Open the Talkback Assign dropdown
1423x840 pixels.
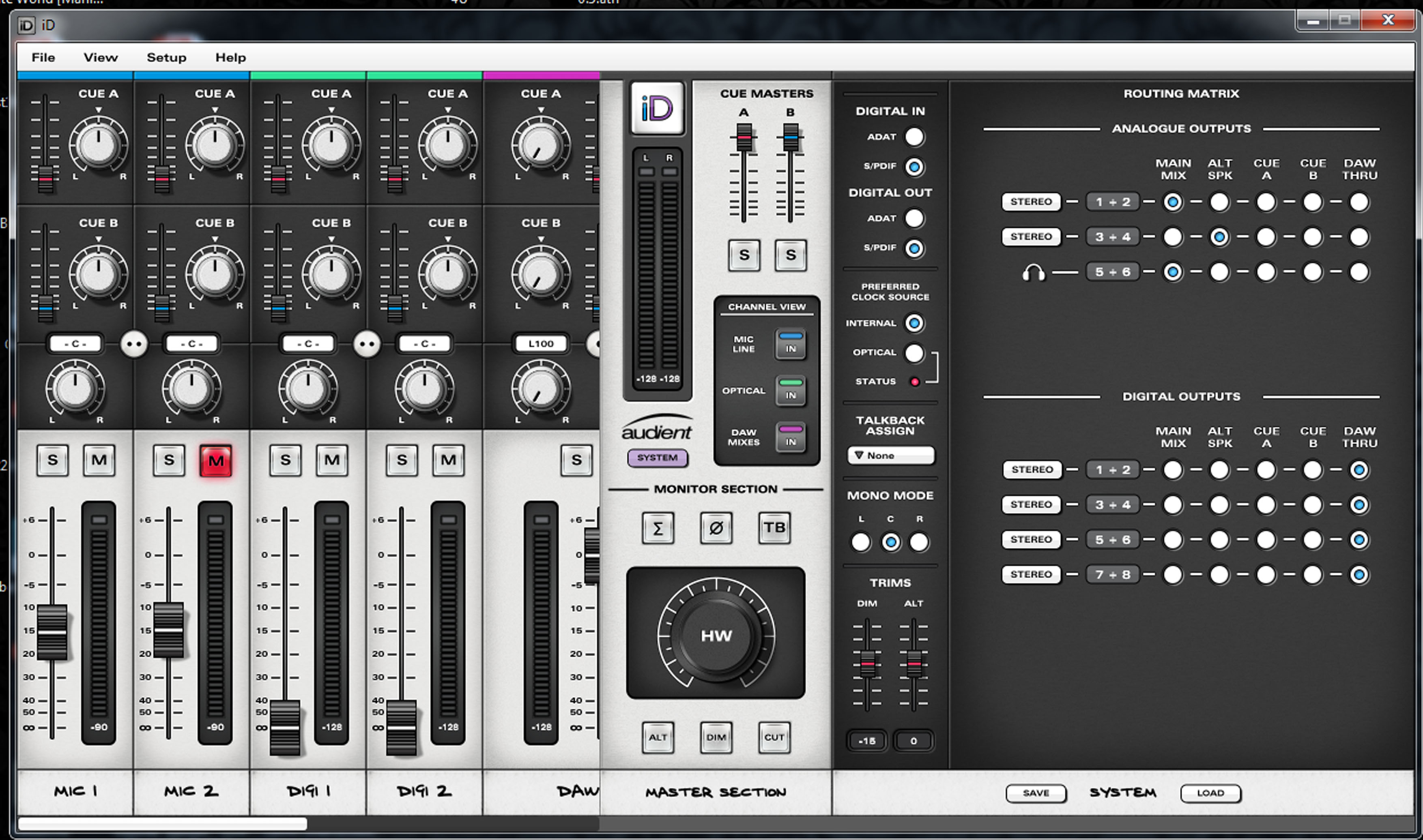coord(891,456)
